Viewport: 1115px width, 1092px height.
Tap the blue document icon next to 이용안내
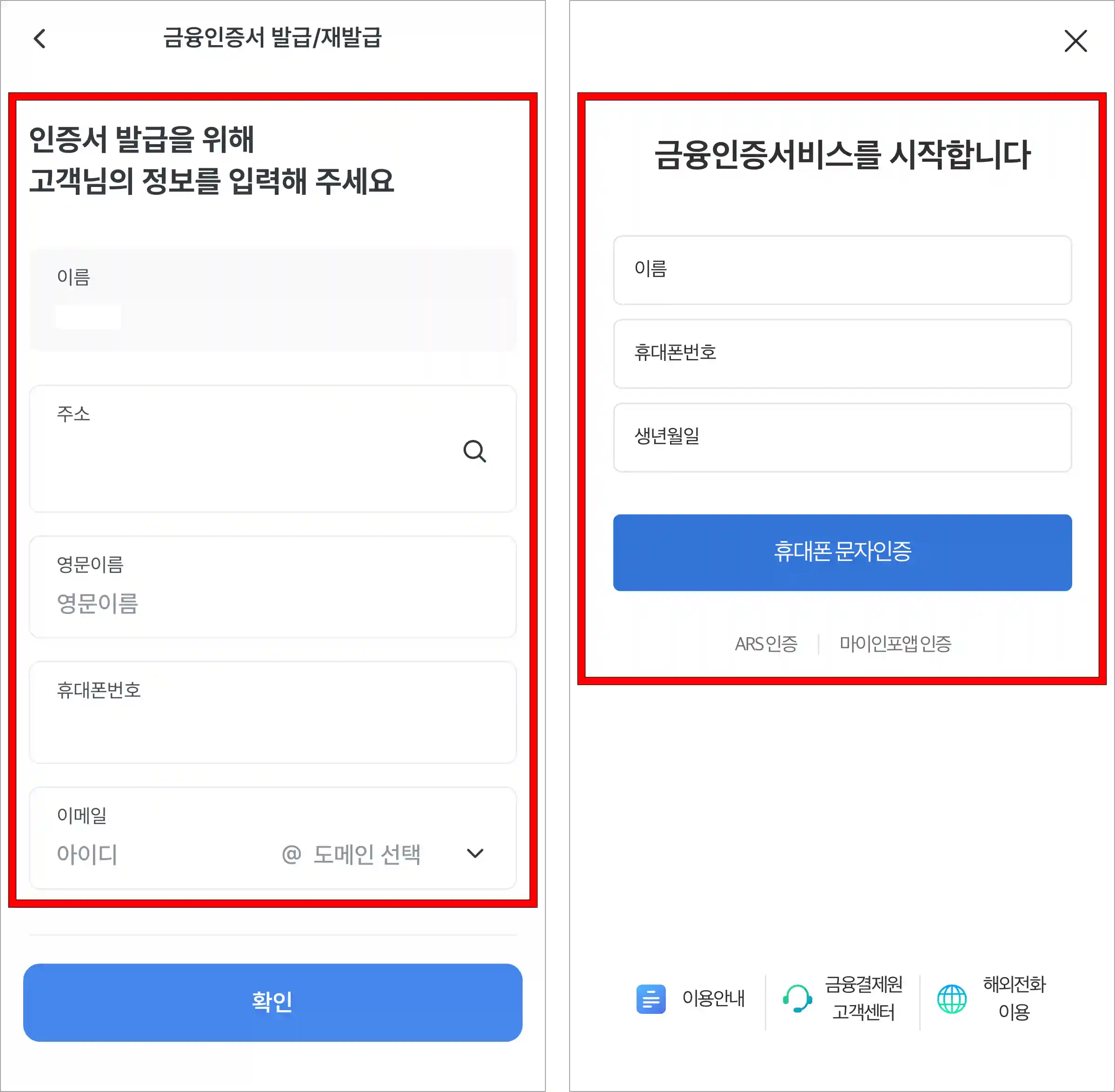coord(650,999)
